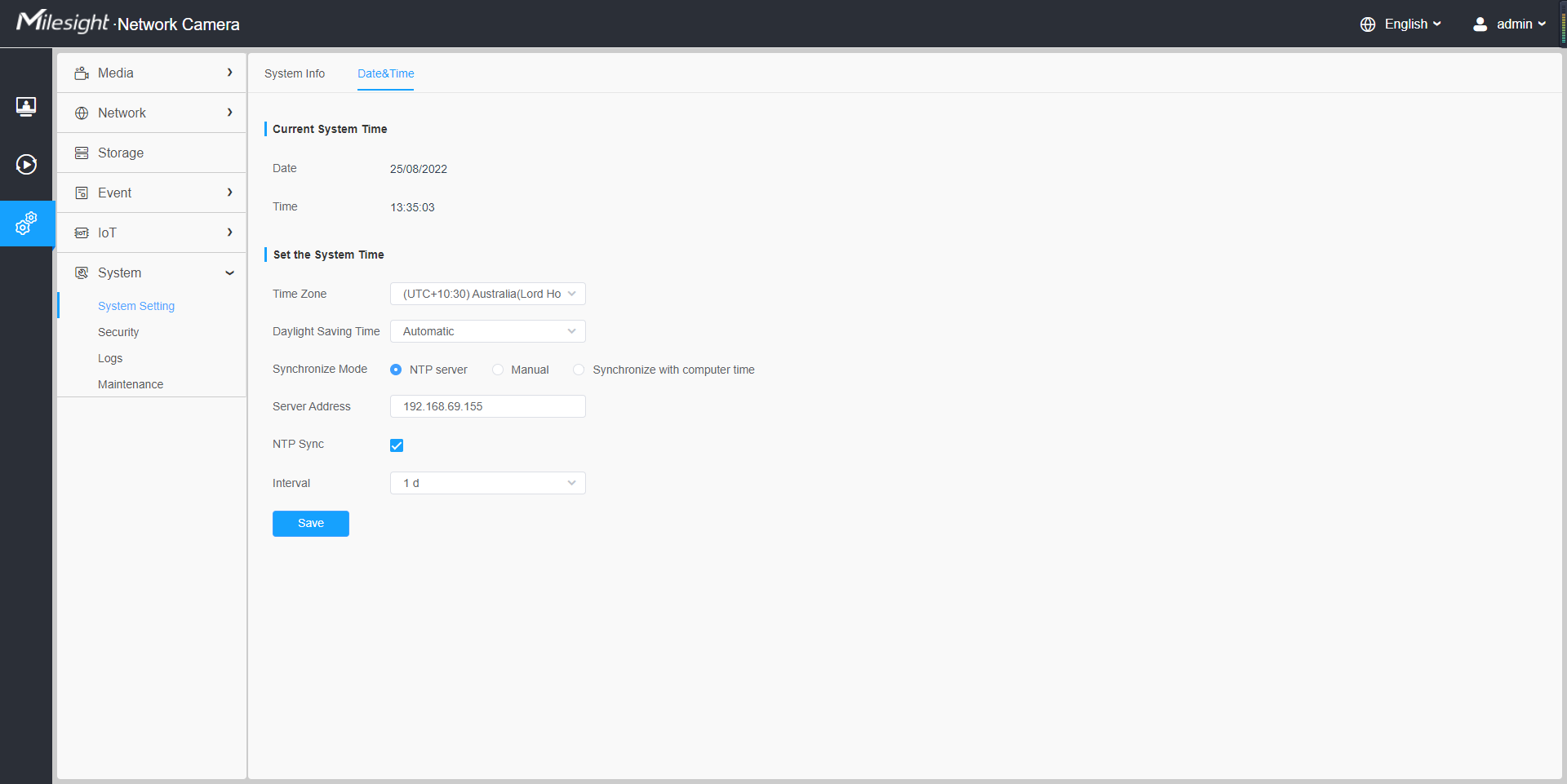
Task: Expand the Media menu chevron
Action: coord(230,73)
